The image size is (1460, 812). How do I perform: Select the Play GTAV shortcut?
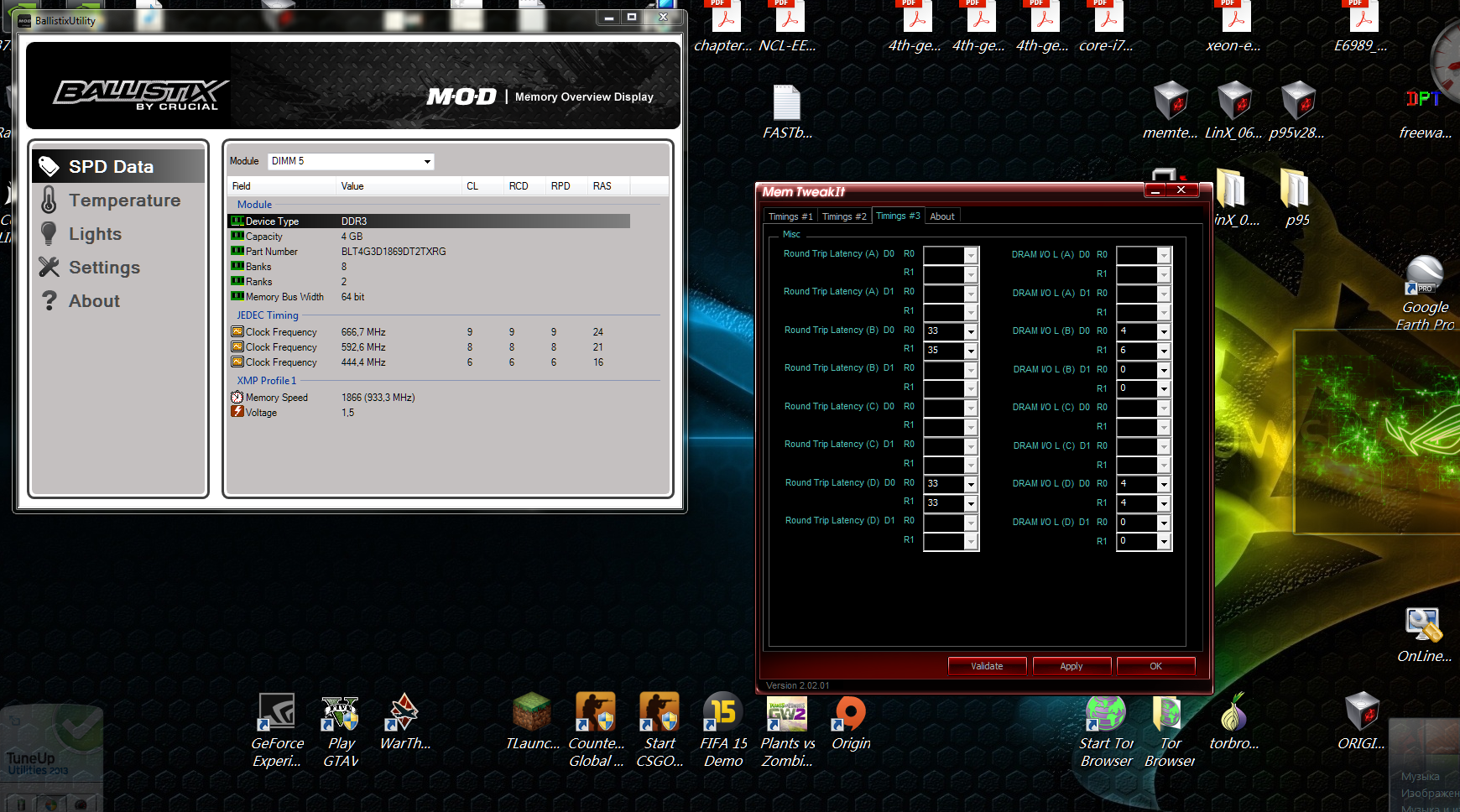341,731
